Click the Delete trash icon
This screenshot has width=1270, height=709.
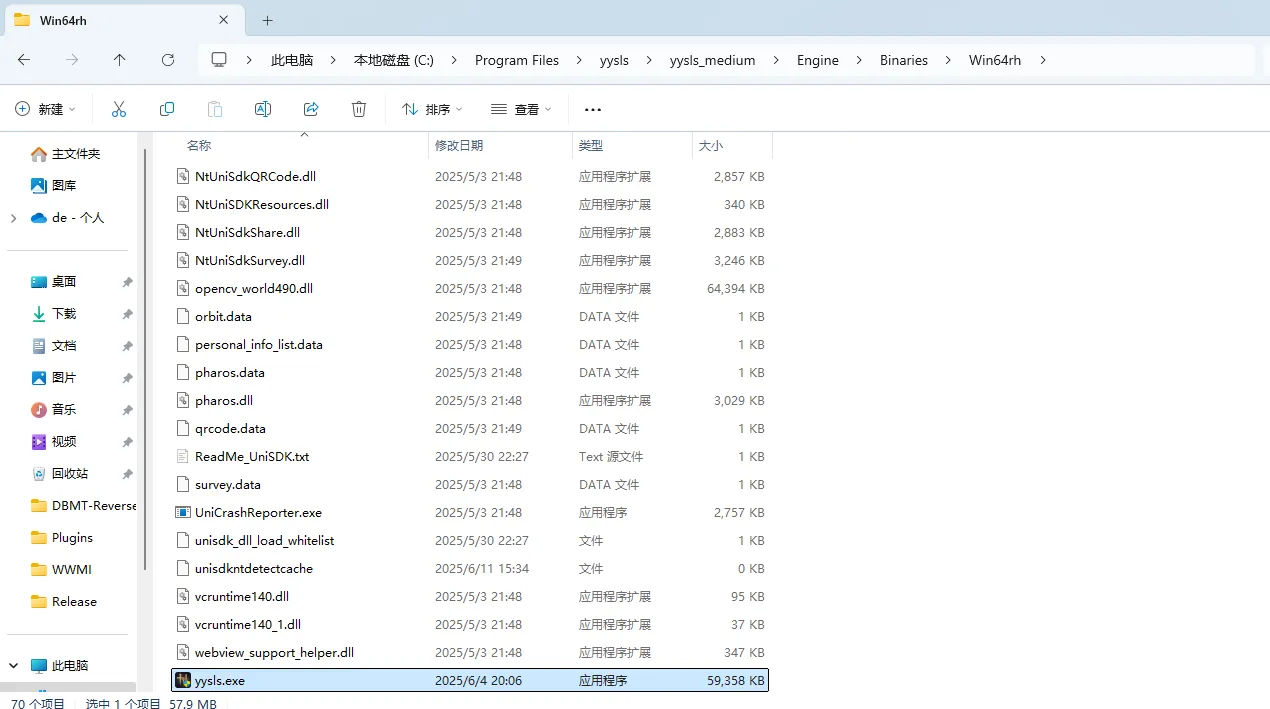[x=359, y=109]
